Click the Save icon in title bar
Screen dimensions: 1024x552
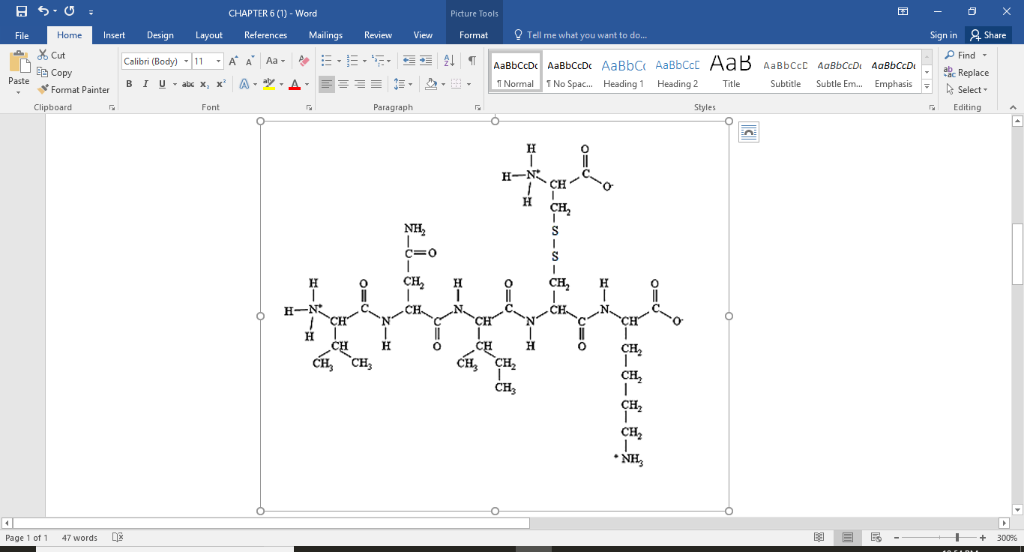click(22, 11)
